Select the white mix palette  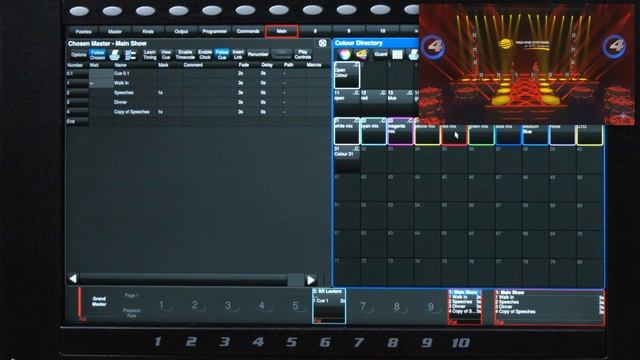pyautogui.click(x=347, y=131)
